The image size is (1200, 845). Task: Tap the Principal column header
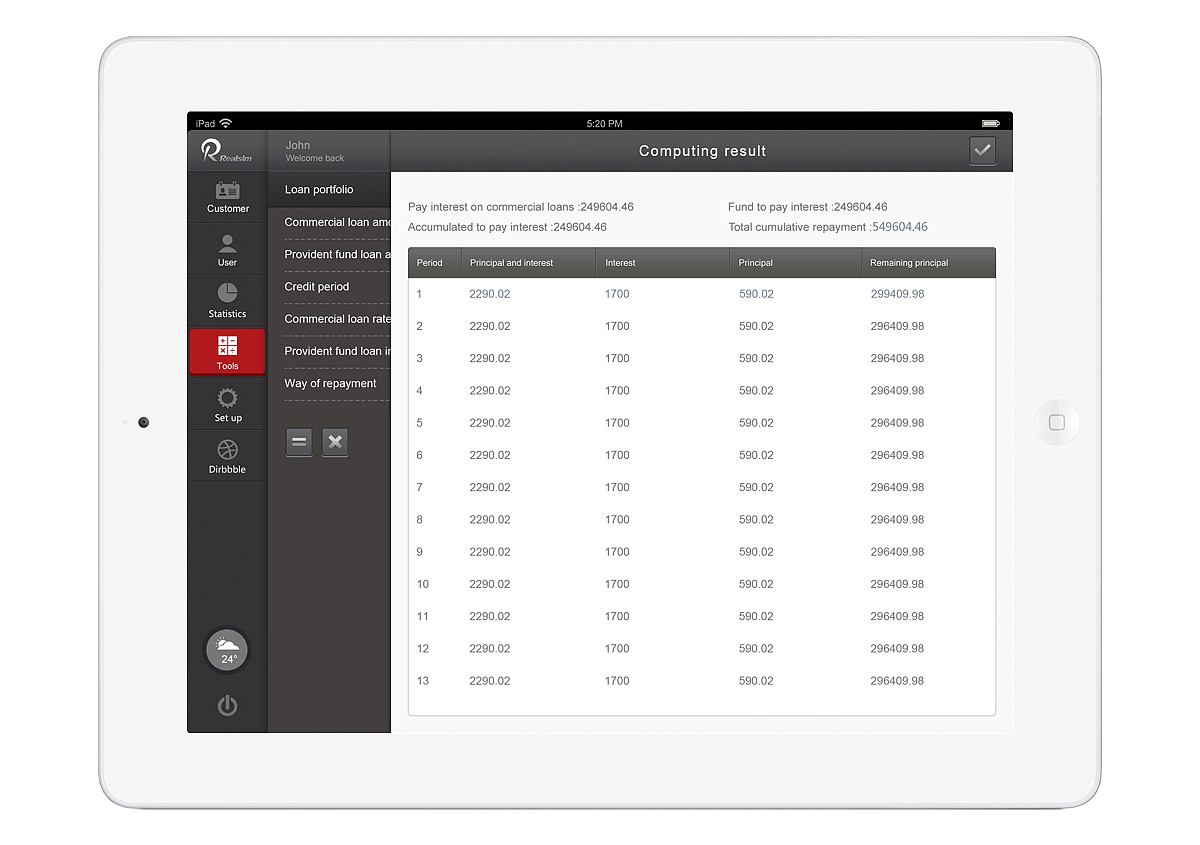tap(795, 263)
